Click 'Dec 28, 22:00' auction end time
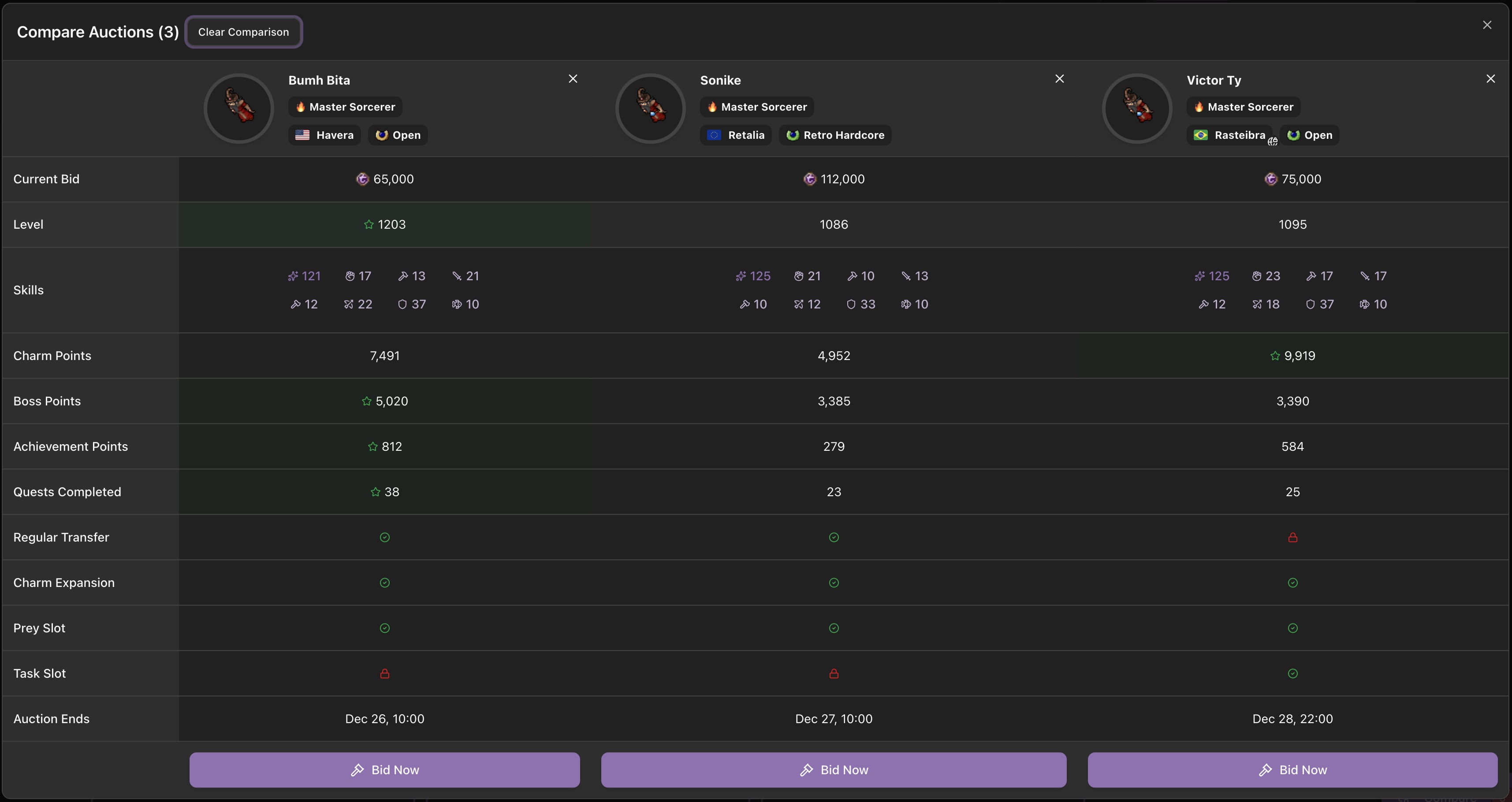The width and height of the screenshot is (1512, 802). click(1292, 719)
